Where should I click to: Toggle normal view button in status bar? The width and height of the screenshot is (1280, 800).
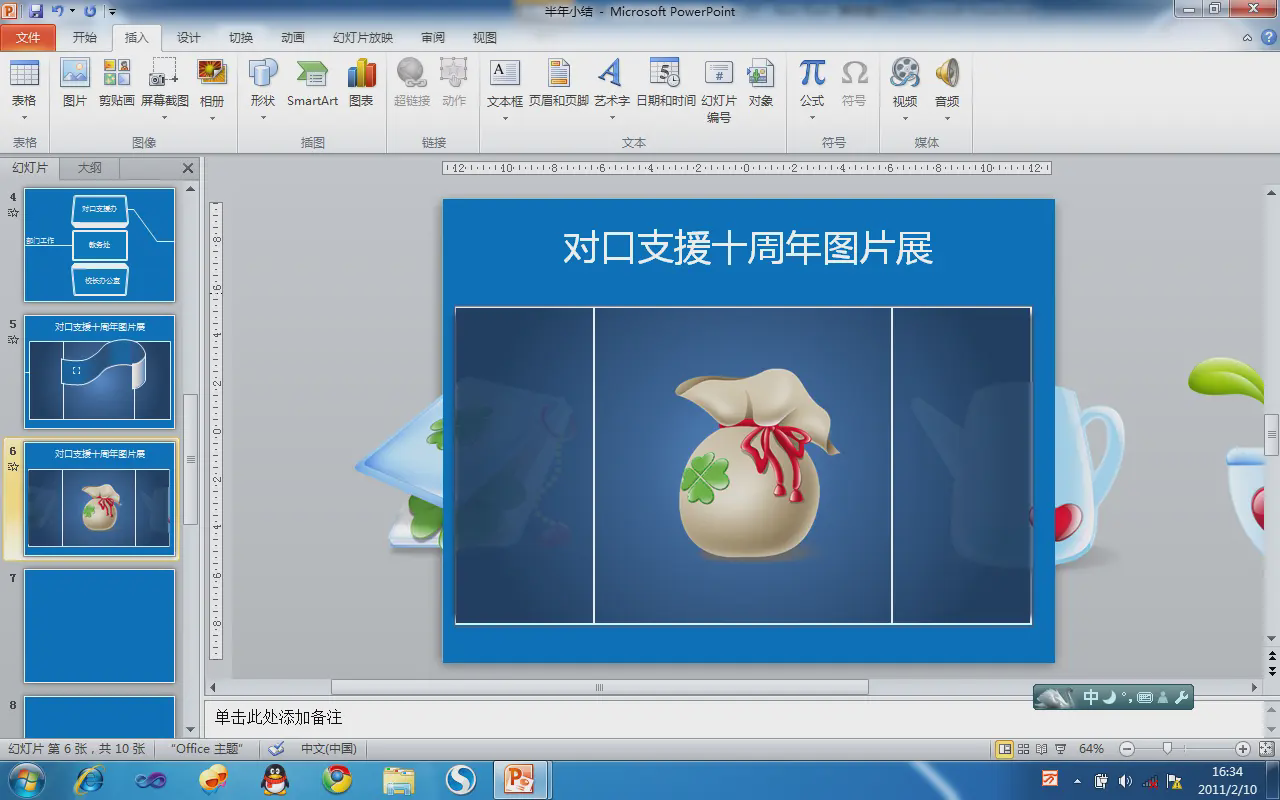coord(1005,749)
